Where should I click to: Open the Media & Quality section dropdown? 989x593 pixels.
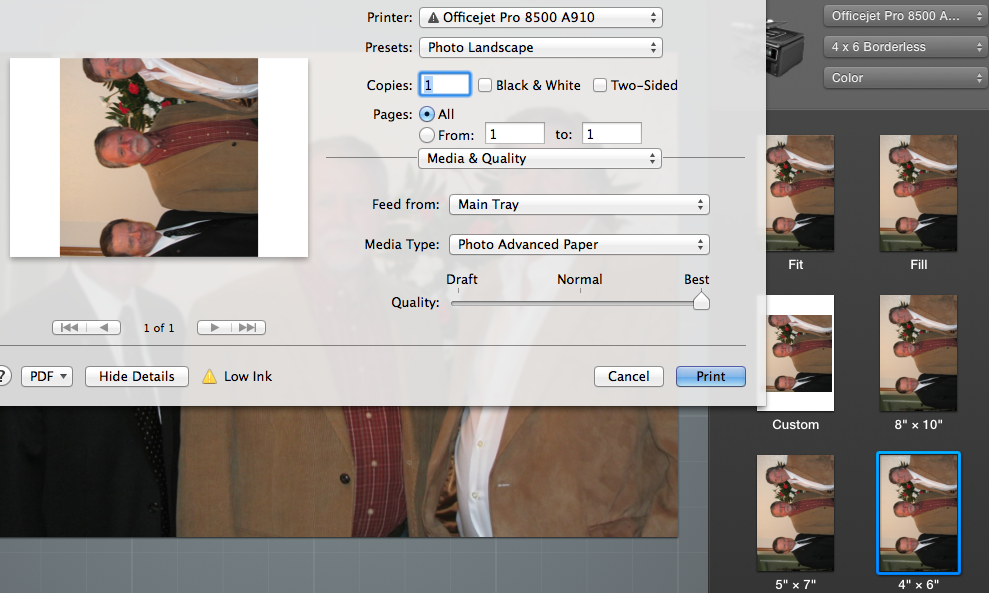(540, 158)
